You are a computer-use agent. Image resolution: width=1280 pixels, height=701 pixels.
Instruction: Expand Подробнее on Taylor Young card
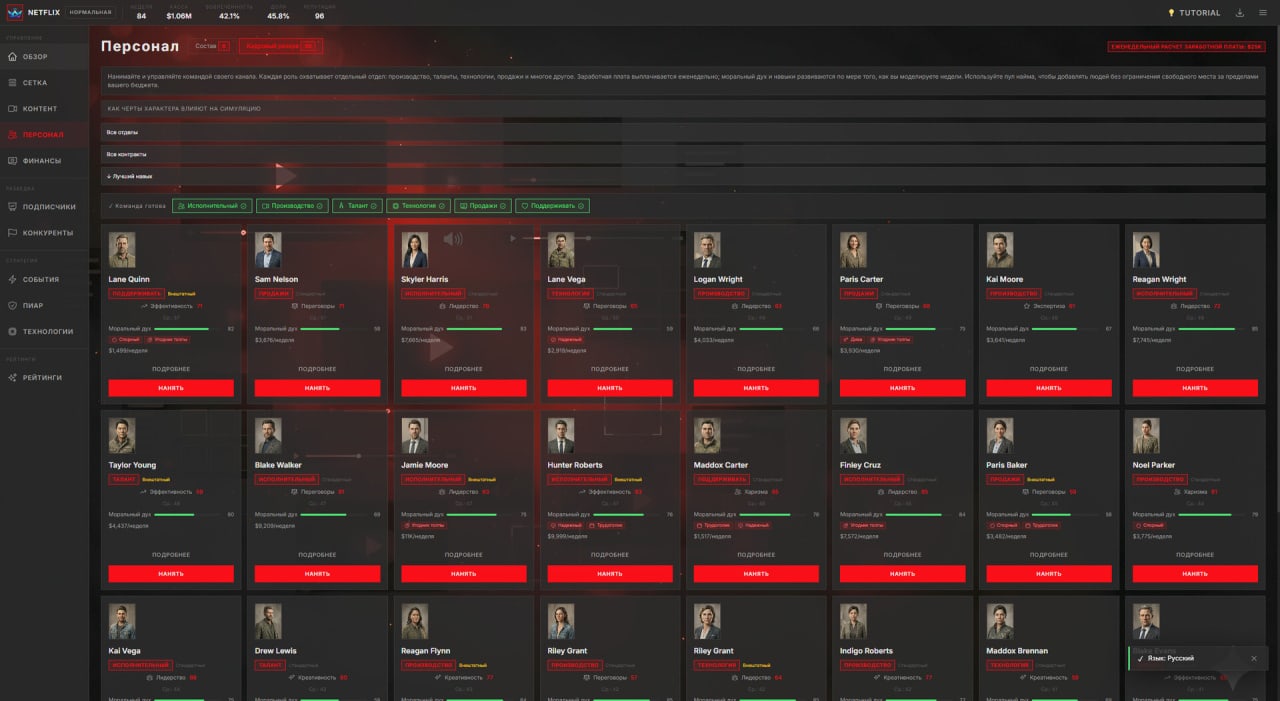(171, 555)
